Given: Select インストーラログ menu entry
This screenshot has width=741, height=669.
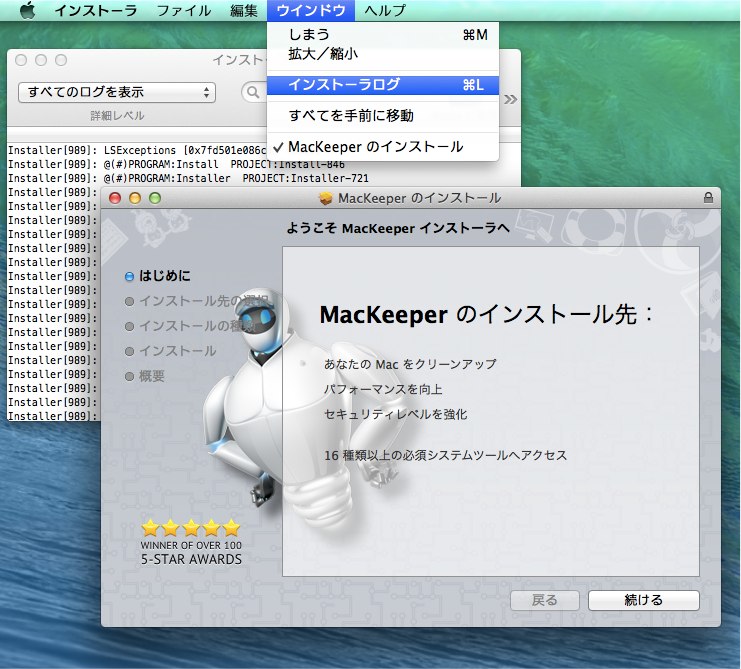Looking at the screenshot, I should click(x=383, y=85).
